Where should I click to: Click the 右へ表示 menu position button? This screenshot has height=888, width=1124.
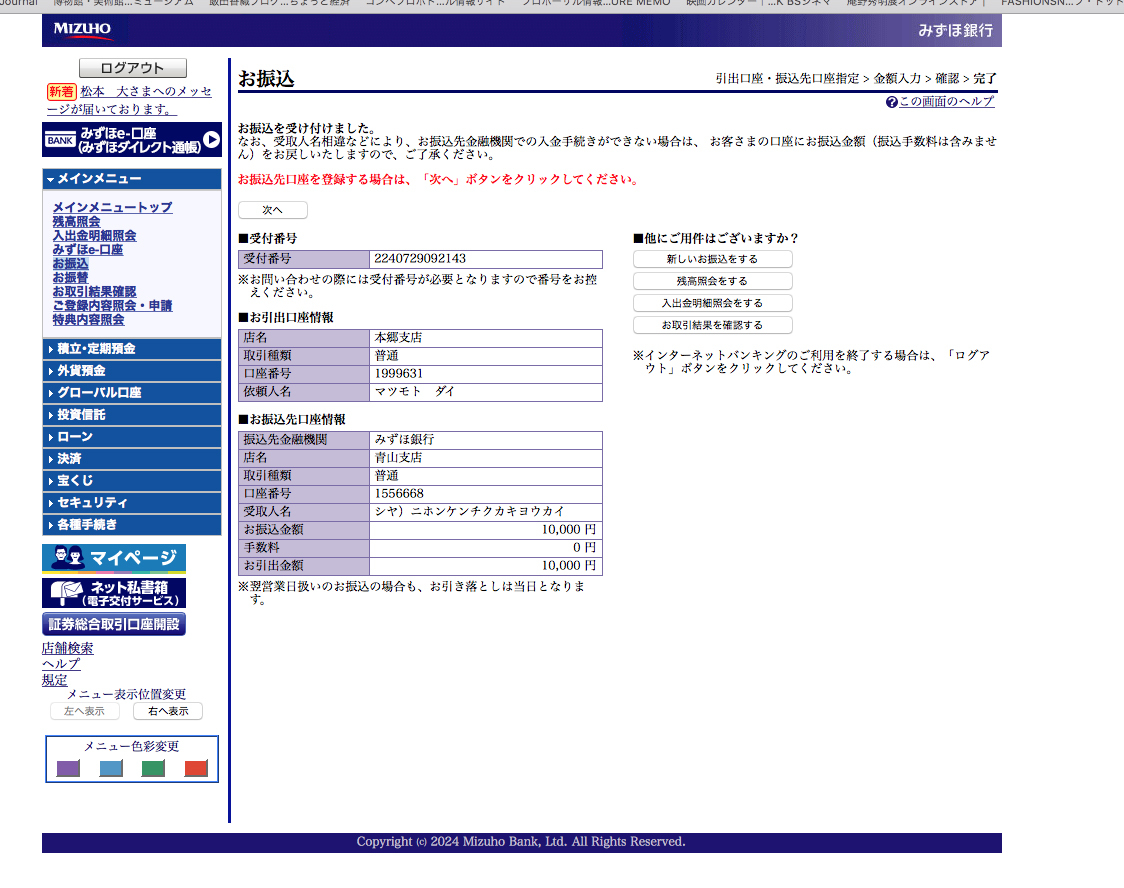168,711
